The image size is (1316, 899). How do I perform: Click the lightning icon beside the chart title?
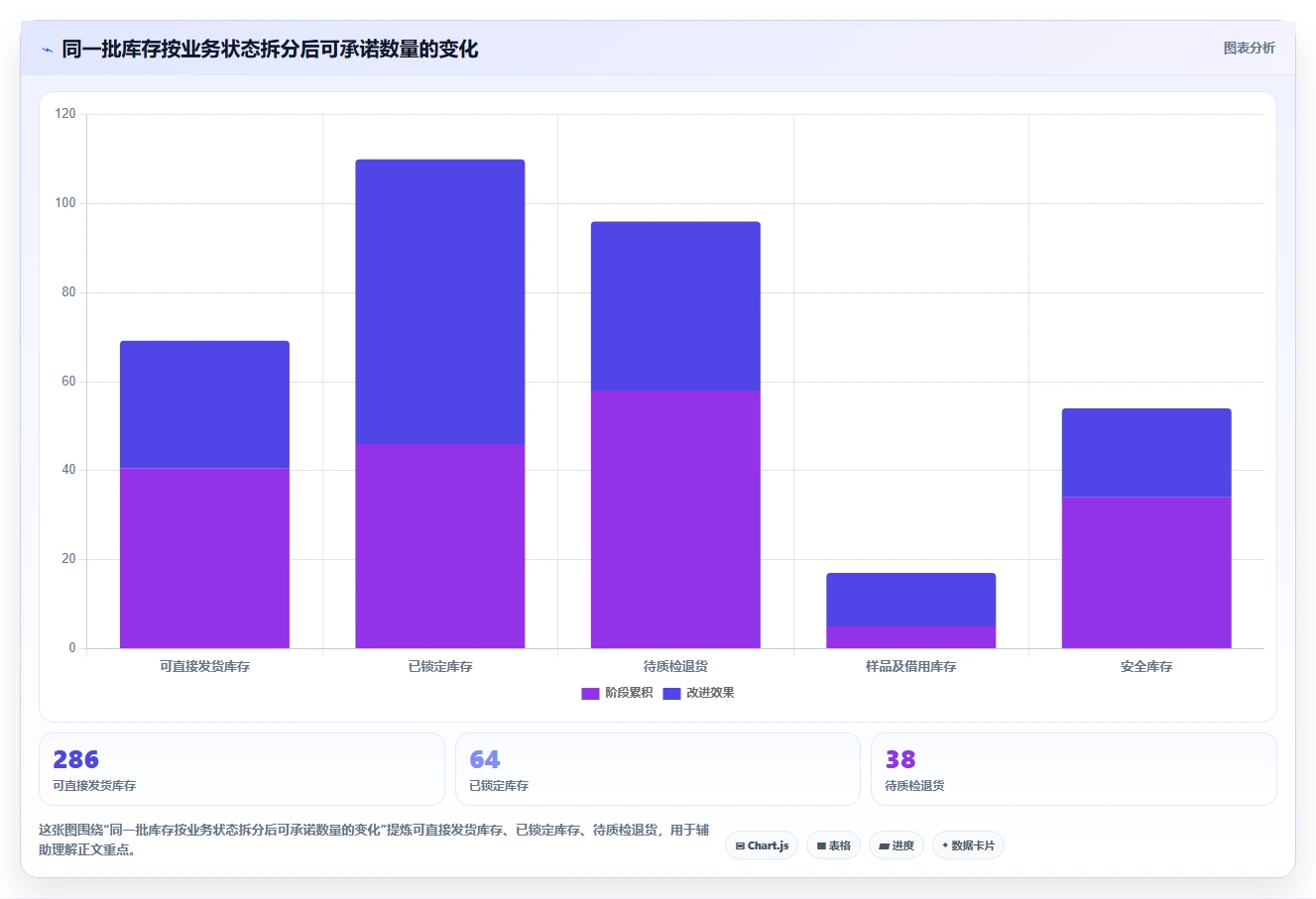coord(47,50)
